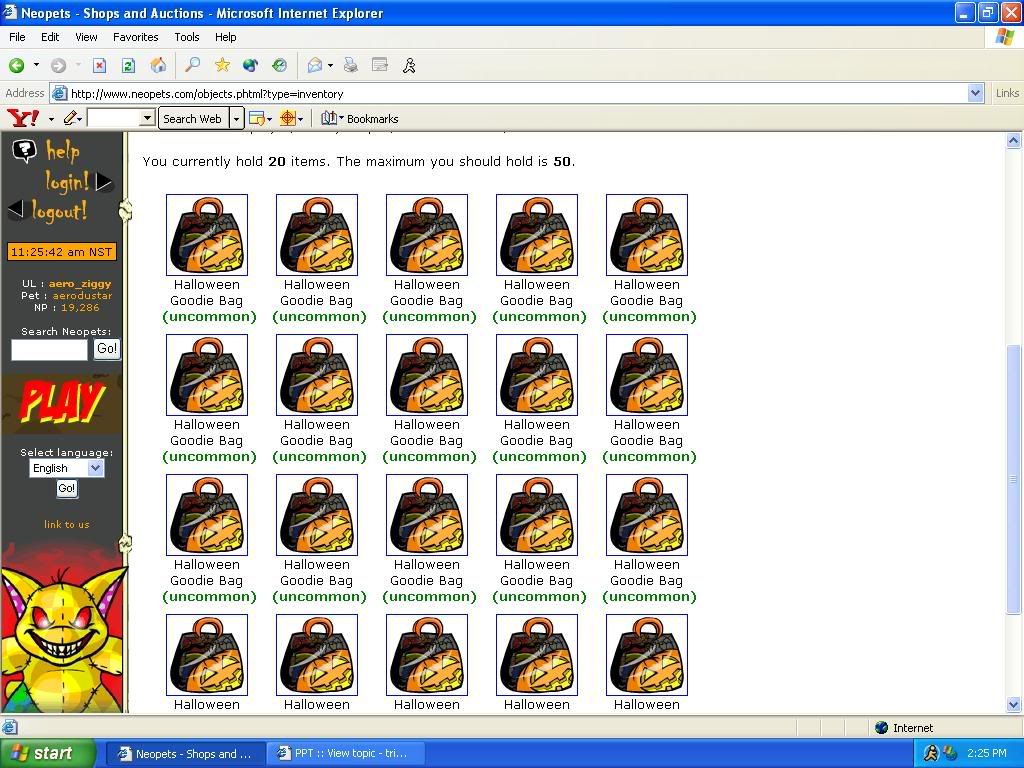Click the AIM Messenger running man icon
This screenshot has height=768, width=1024.
(409, 65)
